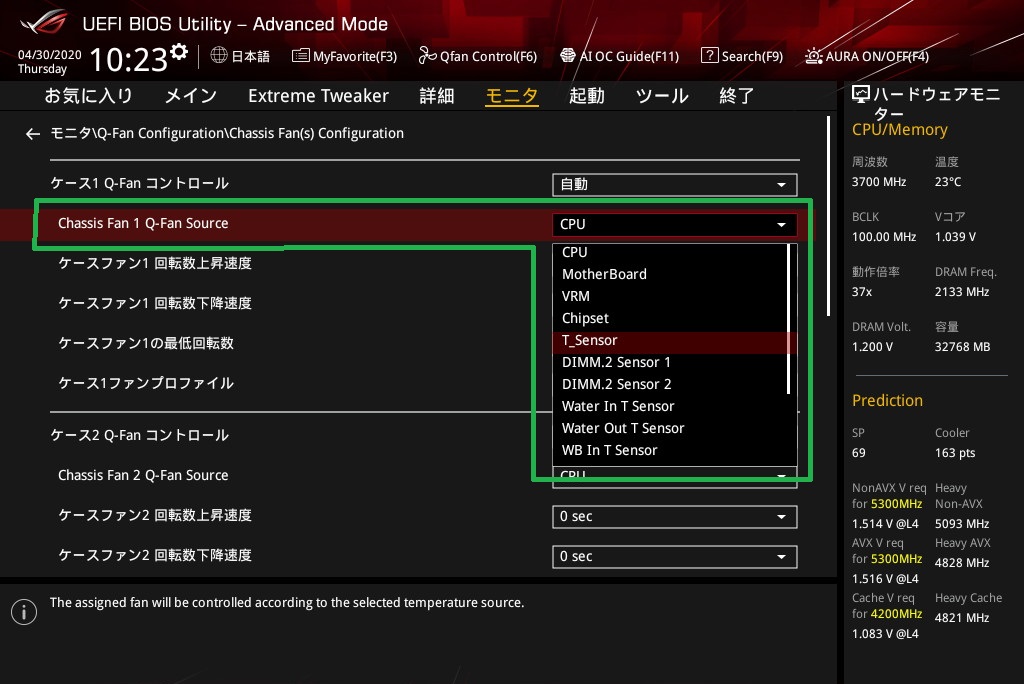Click the CPU/Memory heading
Viewport: 1024px width, 684px height.
point(899,130)
